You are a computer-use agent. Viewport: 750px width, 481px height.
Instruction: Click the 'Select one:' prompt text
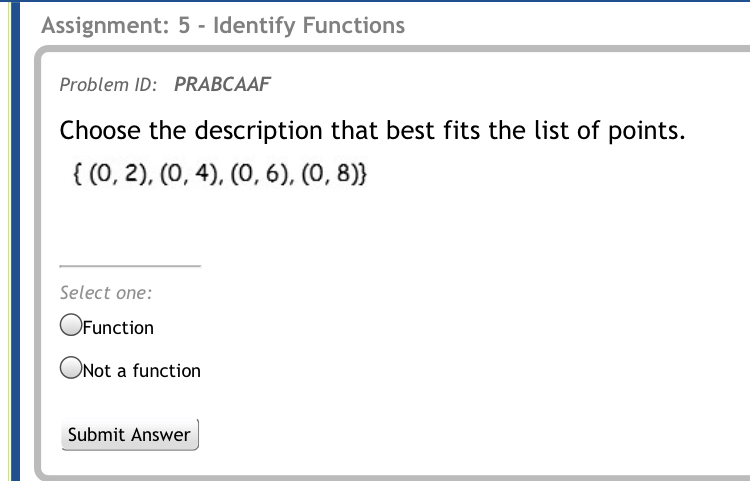click(105, 293)
